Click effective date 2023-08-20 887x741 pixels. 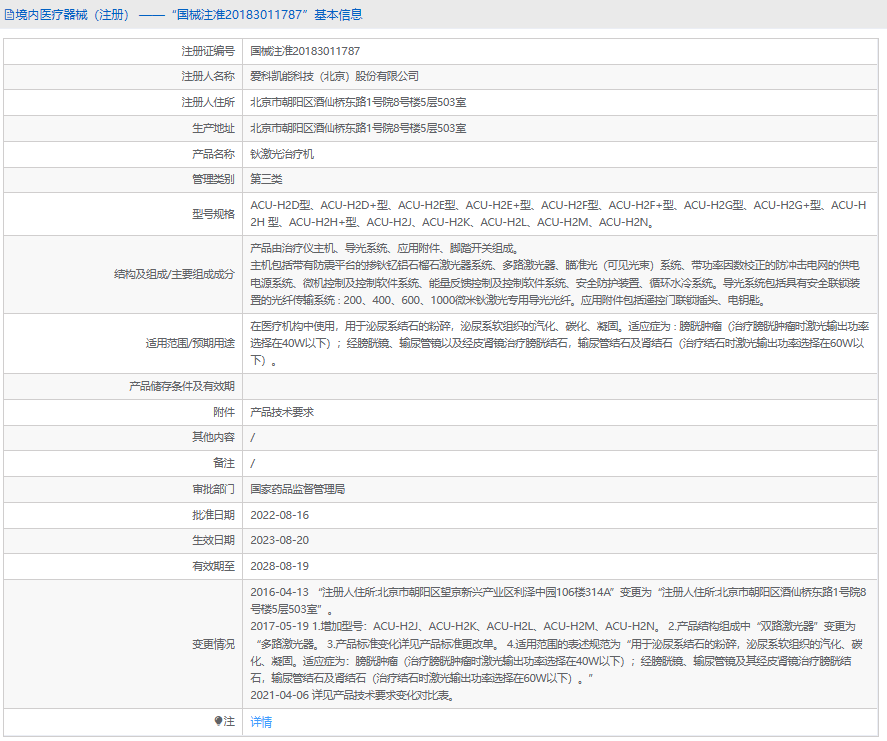279,540
